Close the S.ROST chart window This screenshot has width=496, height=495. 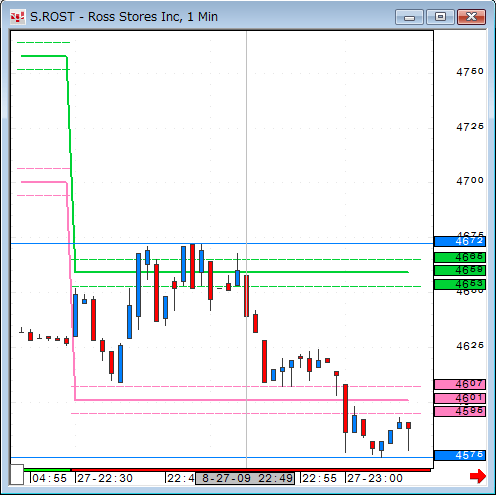point(471,17)
